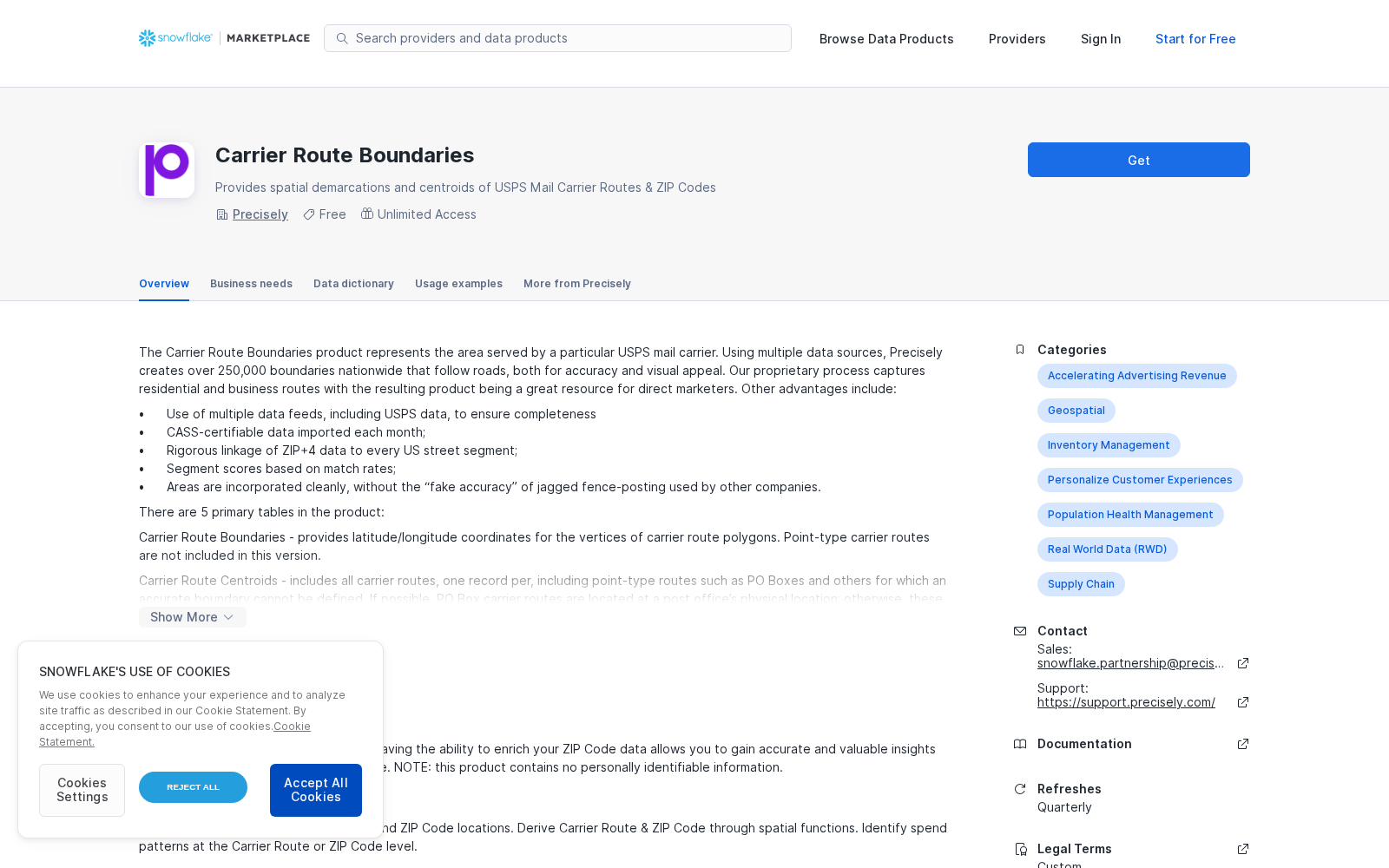Click the document icon next to Legal Terms
The image size is (1389, 868).
[1020, 849]
